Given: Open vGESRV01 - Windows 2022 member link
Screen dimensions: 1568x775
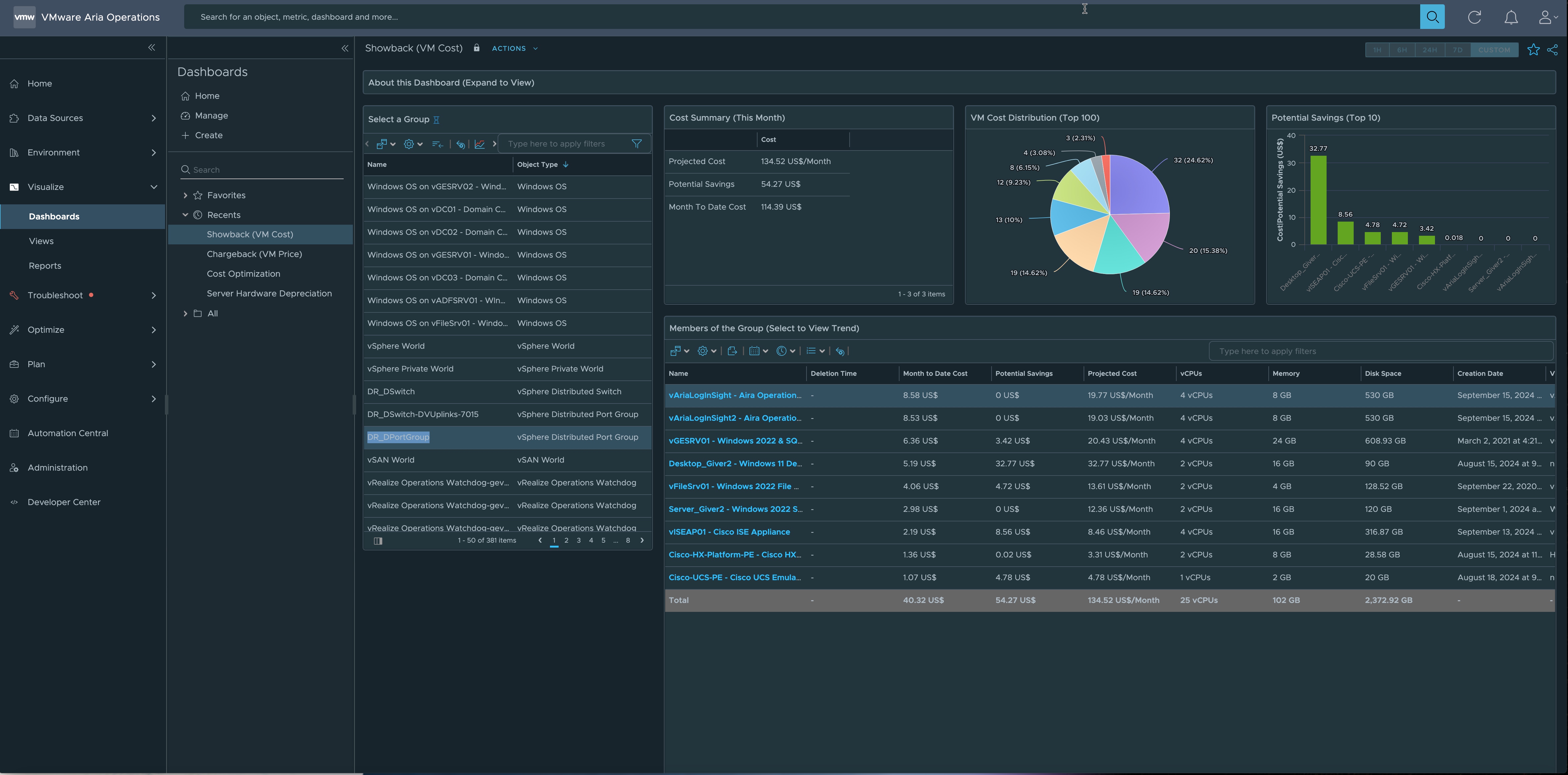Looking at the screenshot, I should [x=735, y=440].
